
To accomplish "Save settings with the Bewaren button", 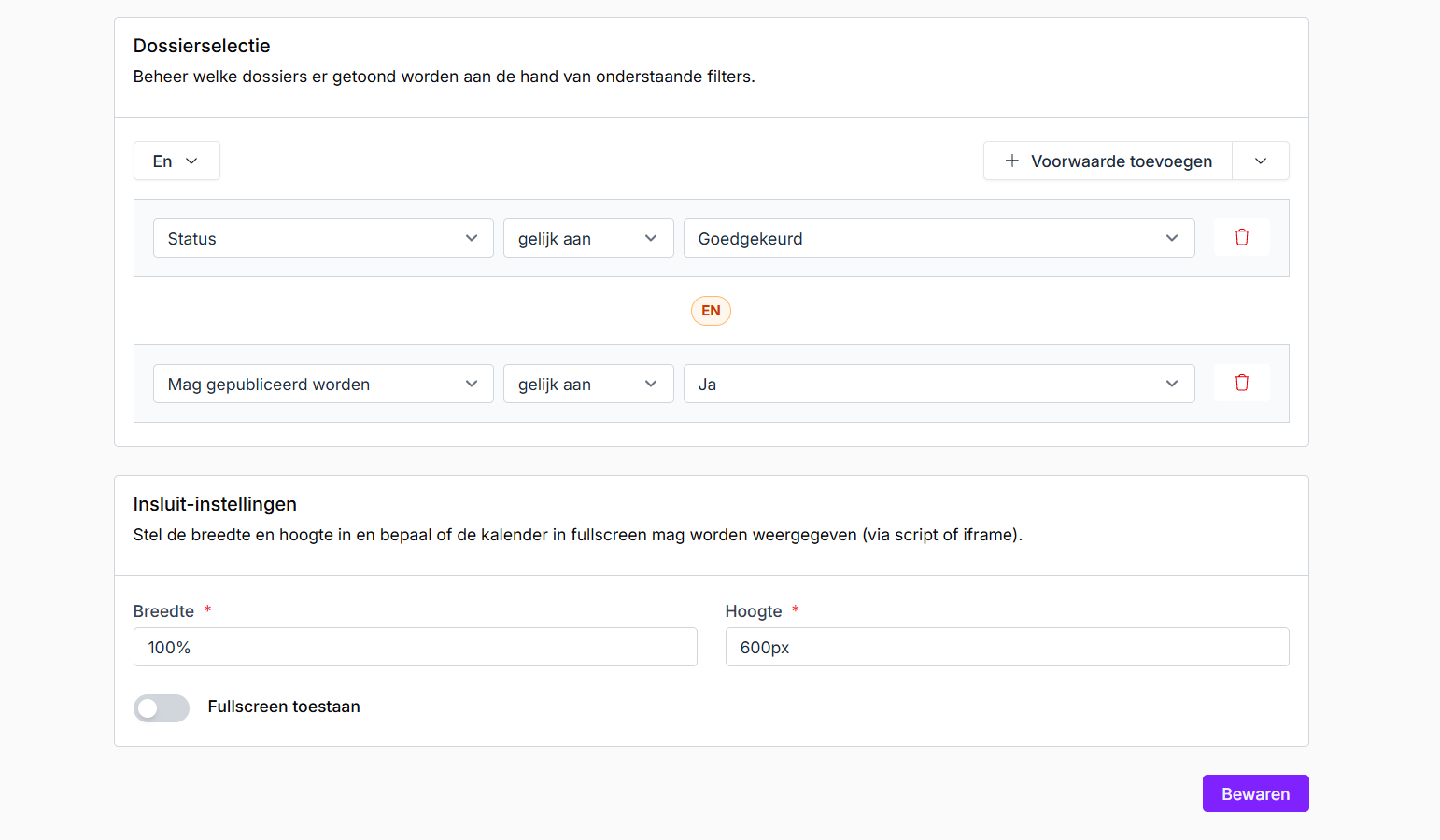I will coord(1254,794).
